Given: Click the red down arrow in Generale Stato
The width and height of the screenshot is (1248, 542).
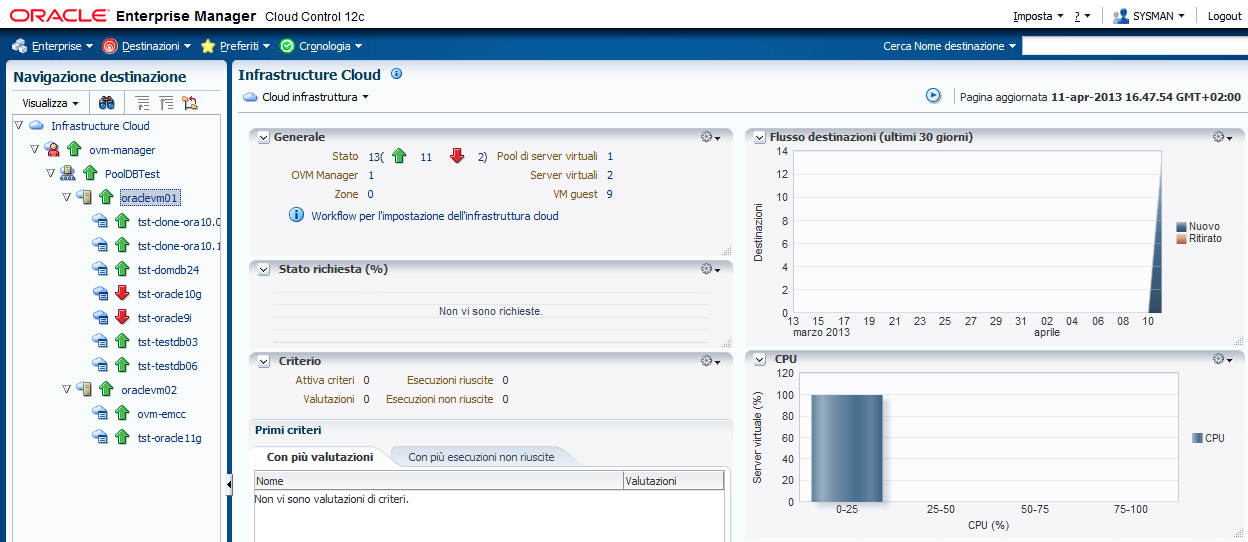Looking at the screenshot, I should tap(457, 156).
